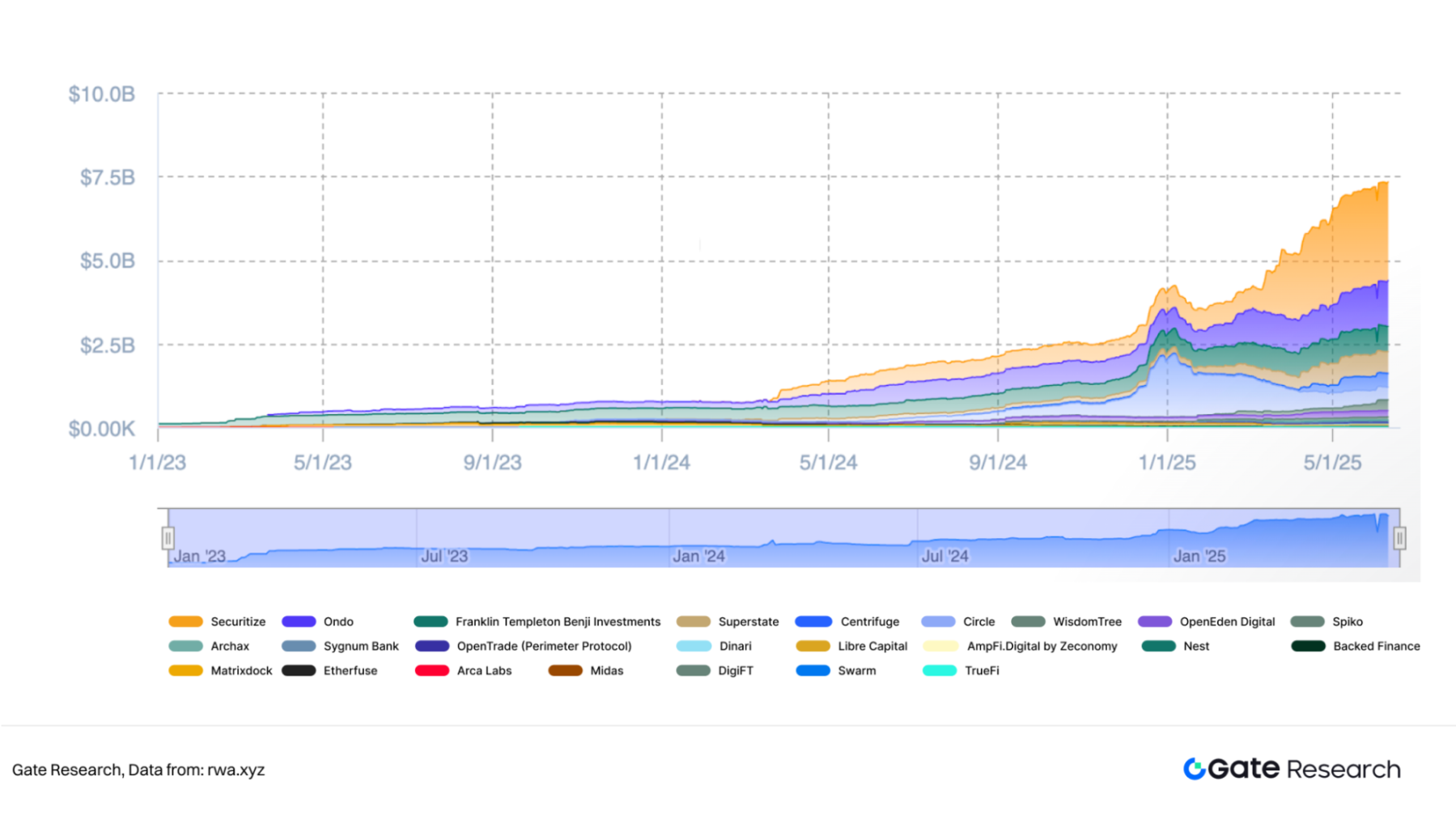Click the Jan '25 point in range navigator
Screen dimensions: 1456x814
coord(1199,556)
